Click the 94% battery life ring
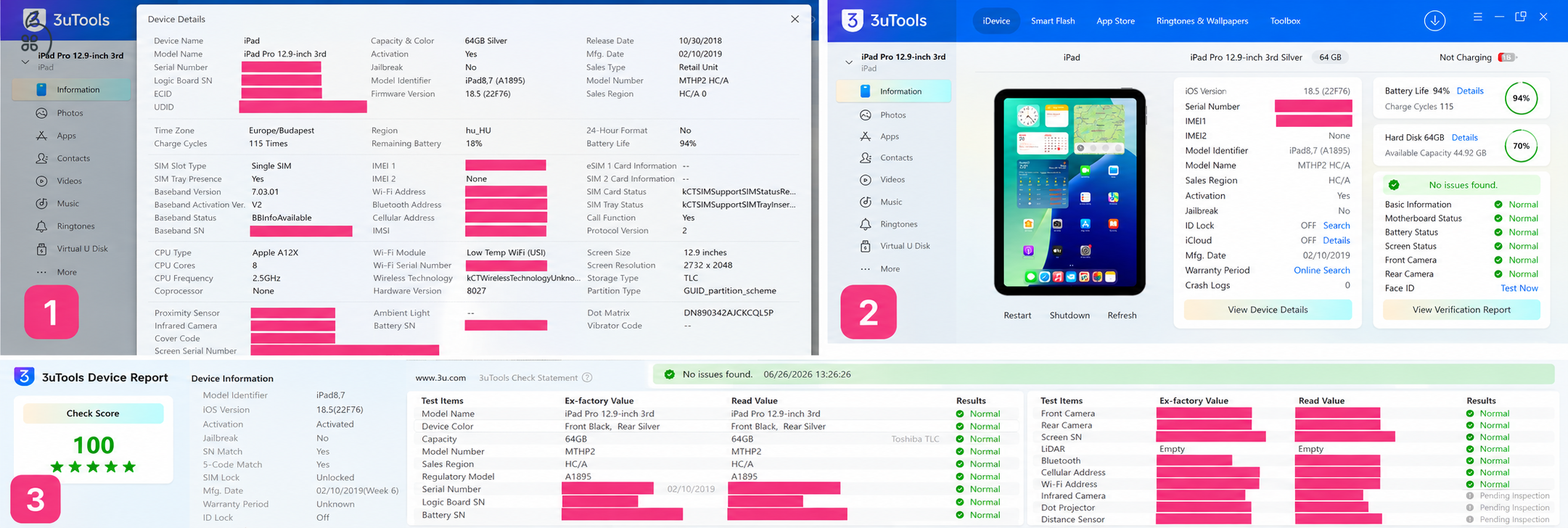1568x528 pixels. pyautogui.click(x=1521, y=99)
